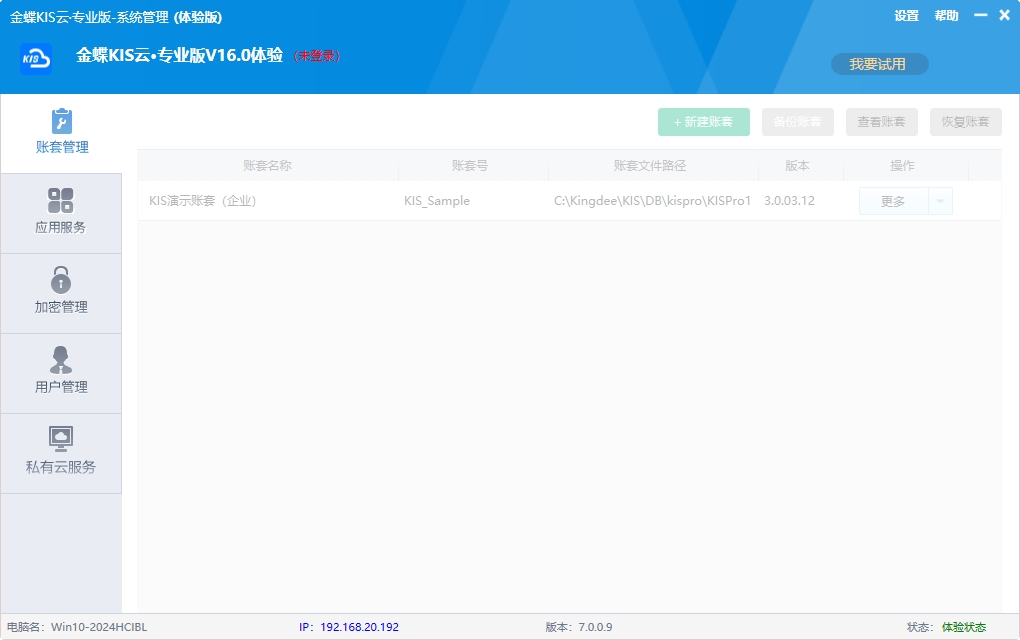Select the 应用服务 sidebar label
The height and width of the screenshot is (640, 1020).
pyautogui.click(x=60, y=227)
